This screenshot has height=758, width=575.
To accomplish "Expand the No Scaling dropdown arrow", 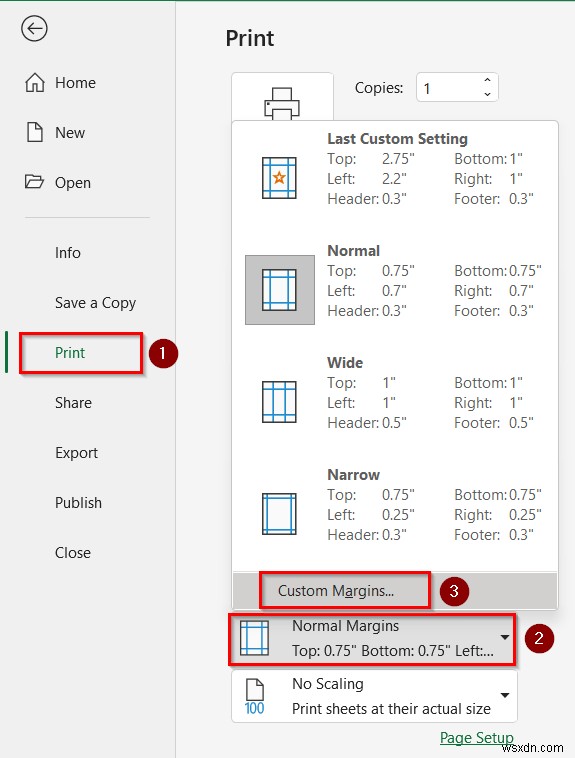I will coord(505,695).
